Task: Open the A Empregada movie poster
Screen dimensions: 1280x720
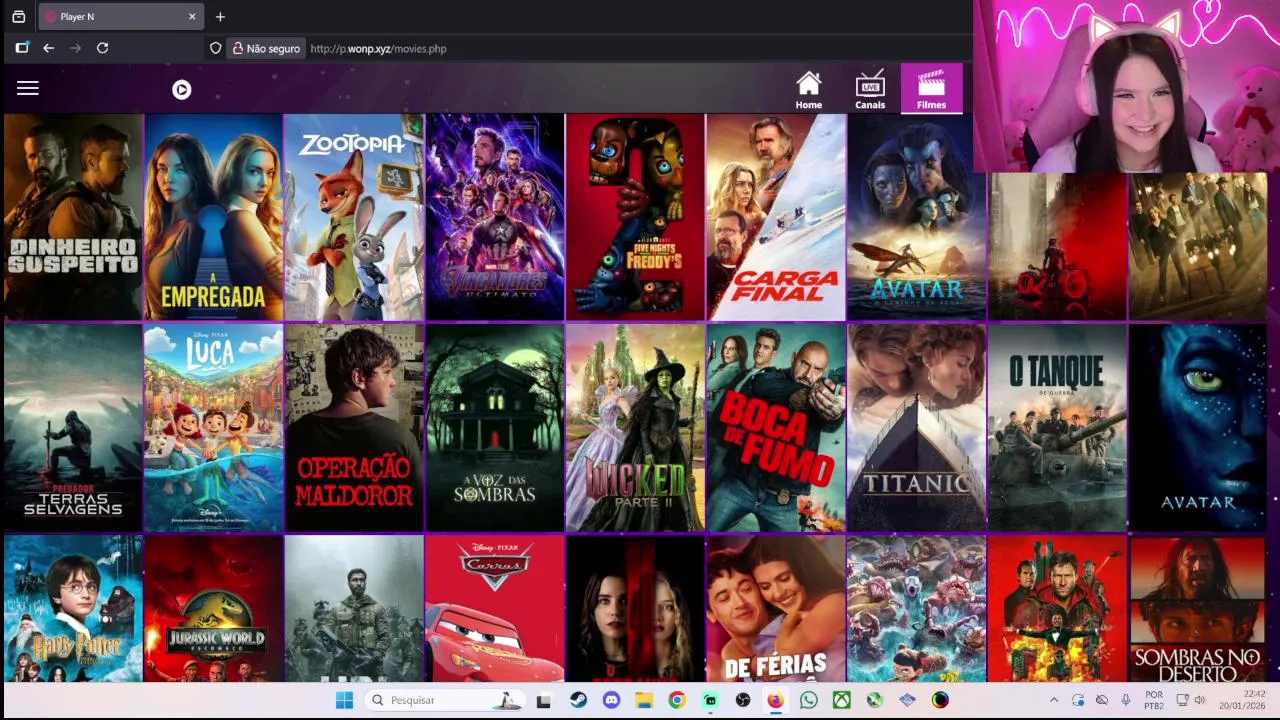Action: tap(213, 217)
